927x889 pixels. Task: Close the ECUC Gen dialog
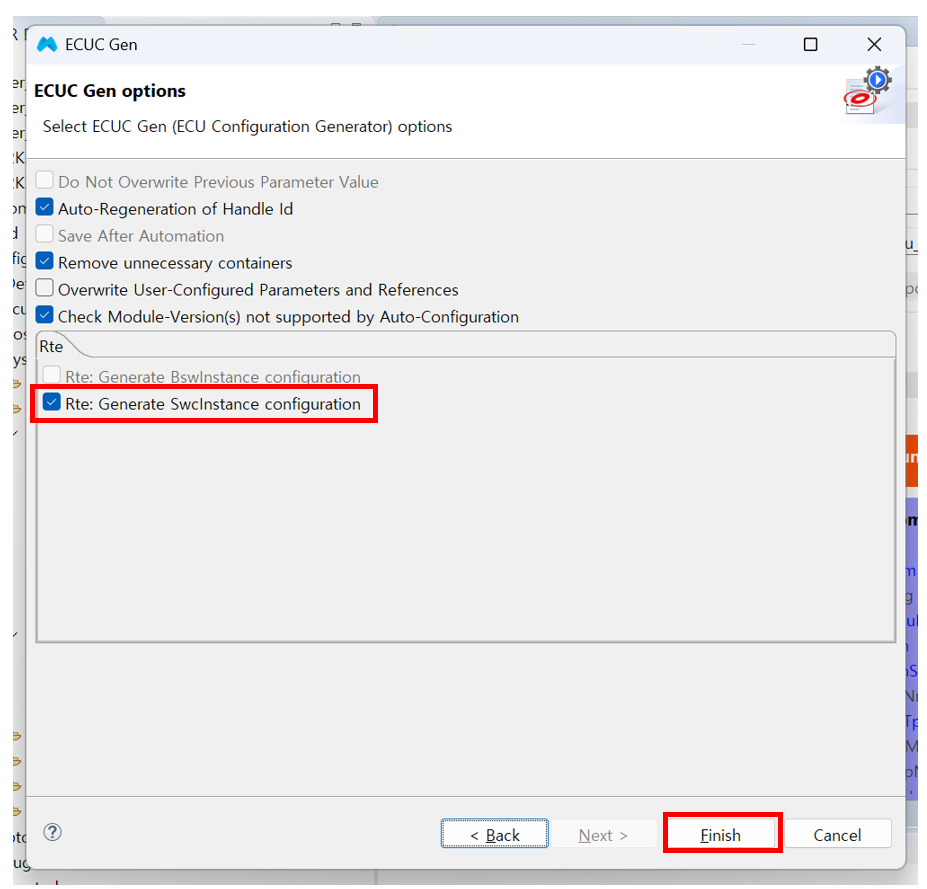[874, 44]
